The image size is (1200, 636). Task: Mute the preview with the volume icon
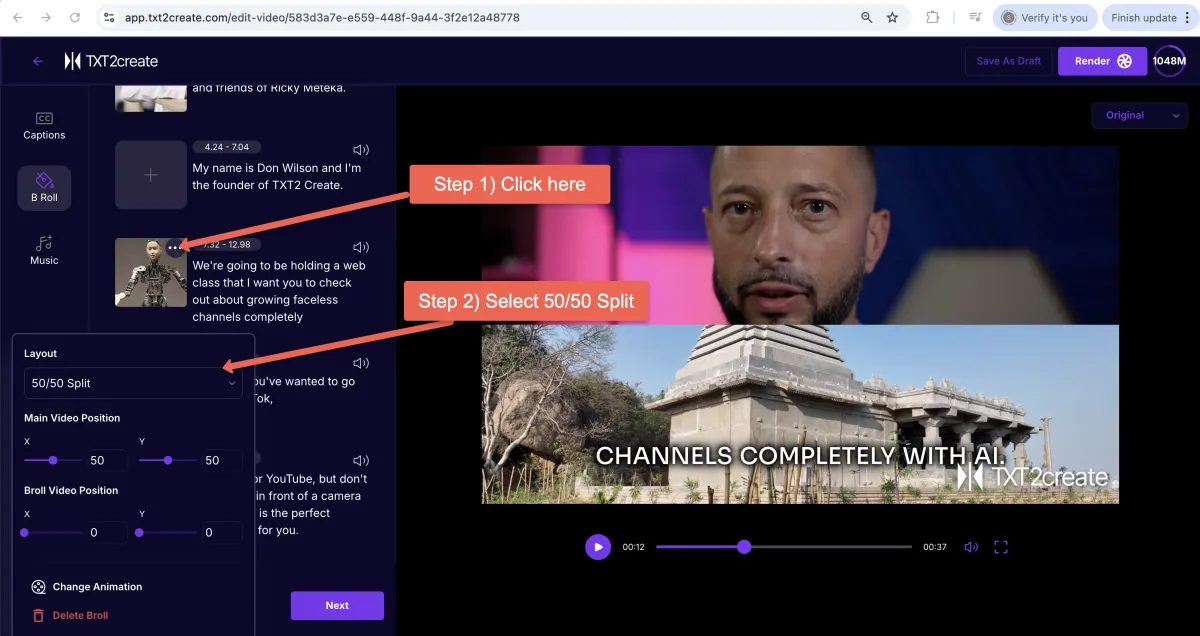[x=970, y=547]
